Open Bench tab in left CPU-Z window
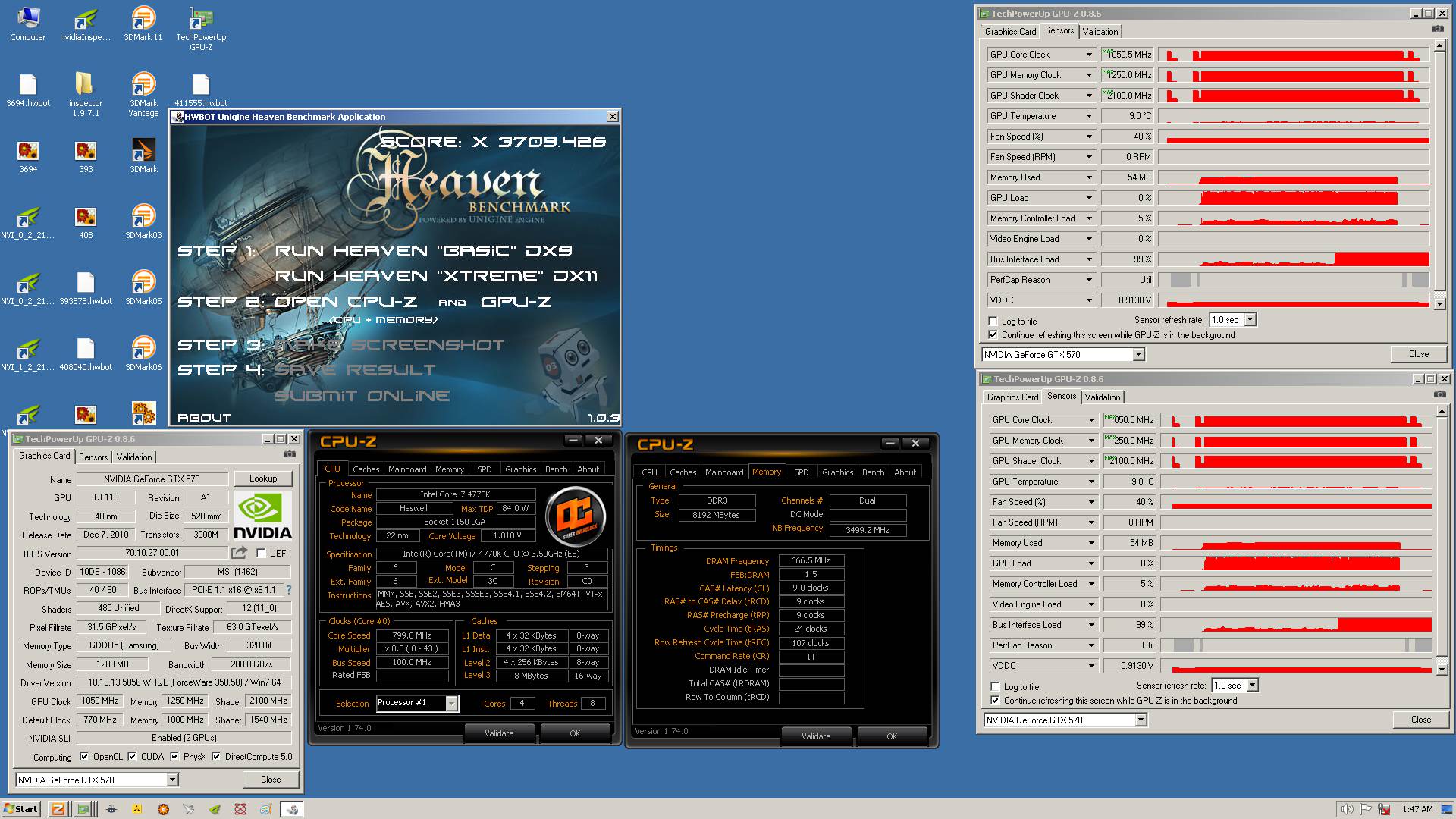This screenshot has width=1456, height=819. point(556,469)
